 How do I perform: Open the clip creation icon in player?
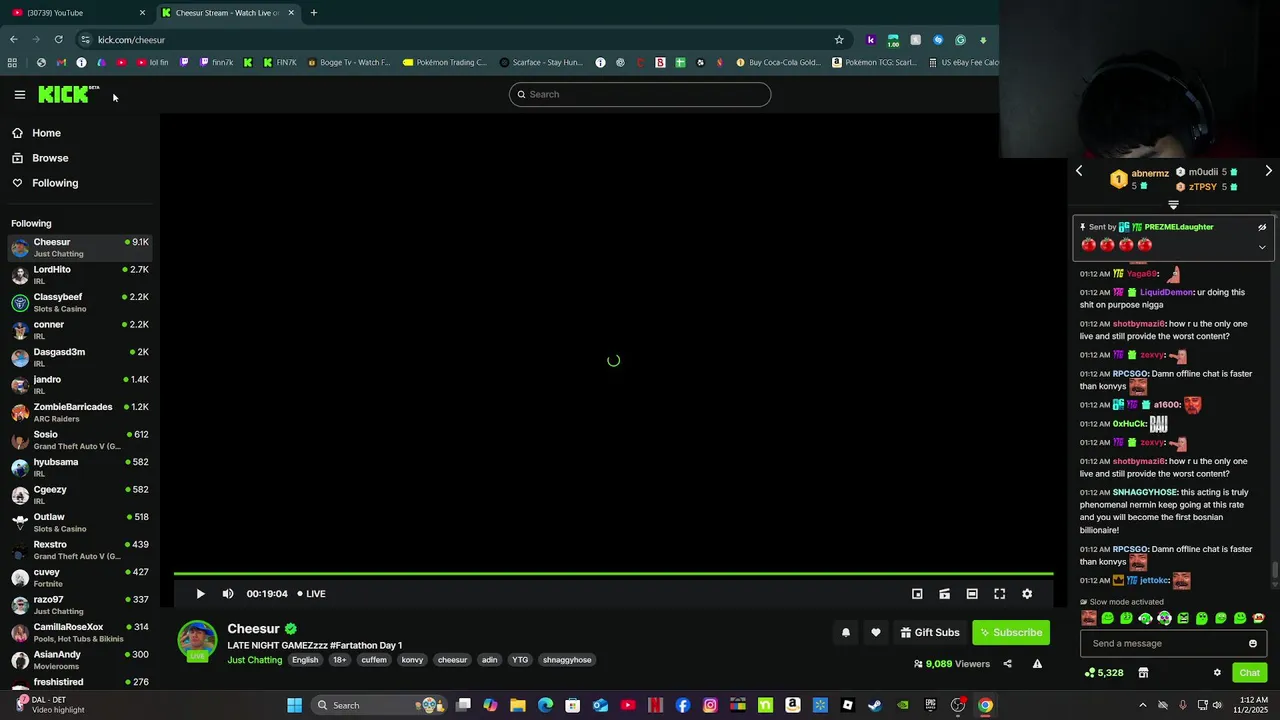[944, 594]
